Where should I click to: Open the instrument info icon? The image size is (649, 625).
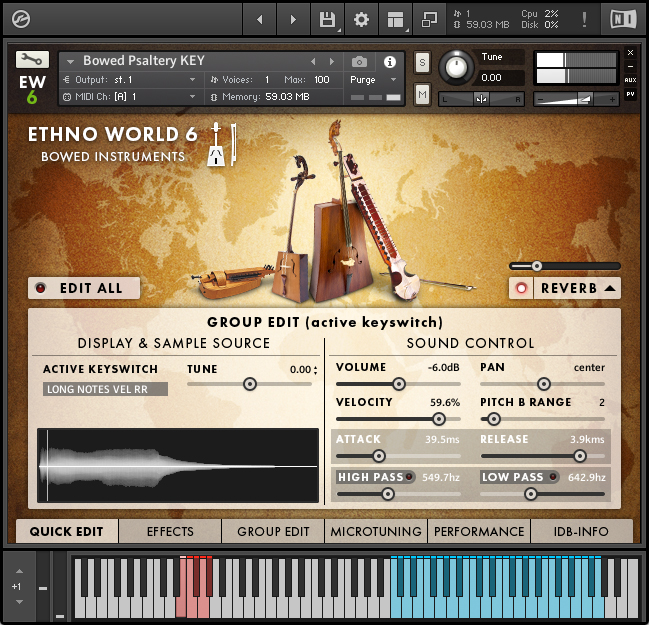click(x=389, y=62)
